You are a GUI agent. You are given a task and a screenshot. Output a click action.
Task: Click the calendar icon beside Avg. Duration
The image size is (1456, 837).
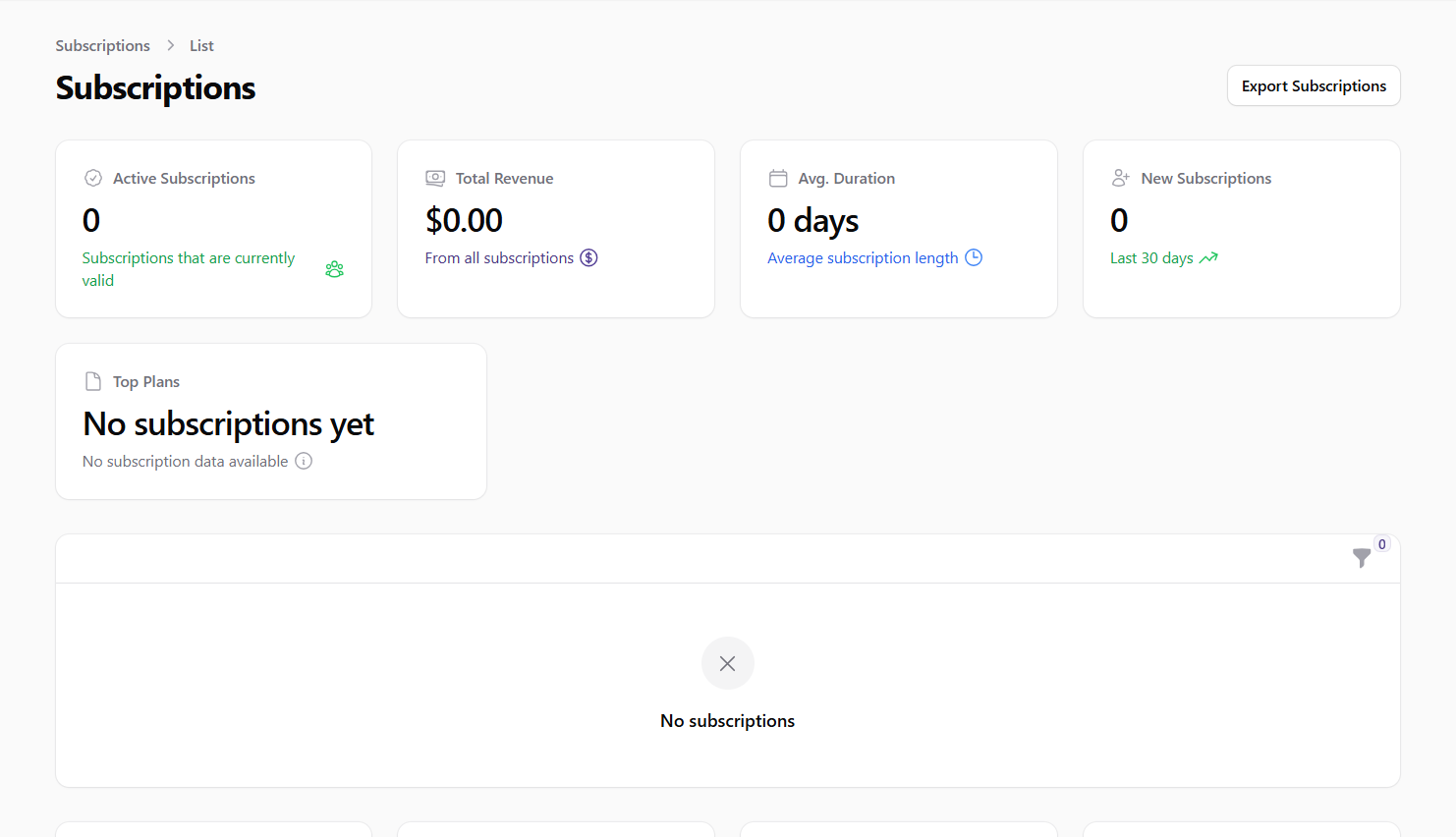(778, 178)
